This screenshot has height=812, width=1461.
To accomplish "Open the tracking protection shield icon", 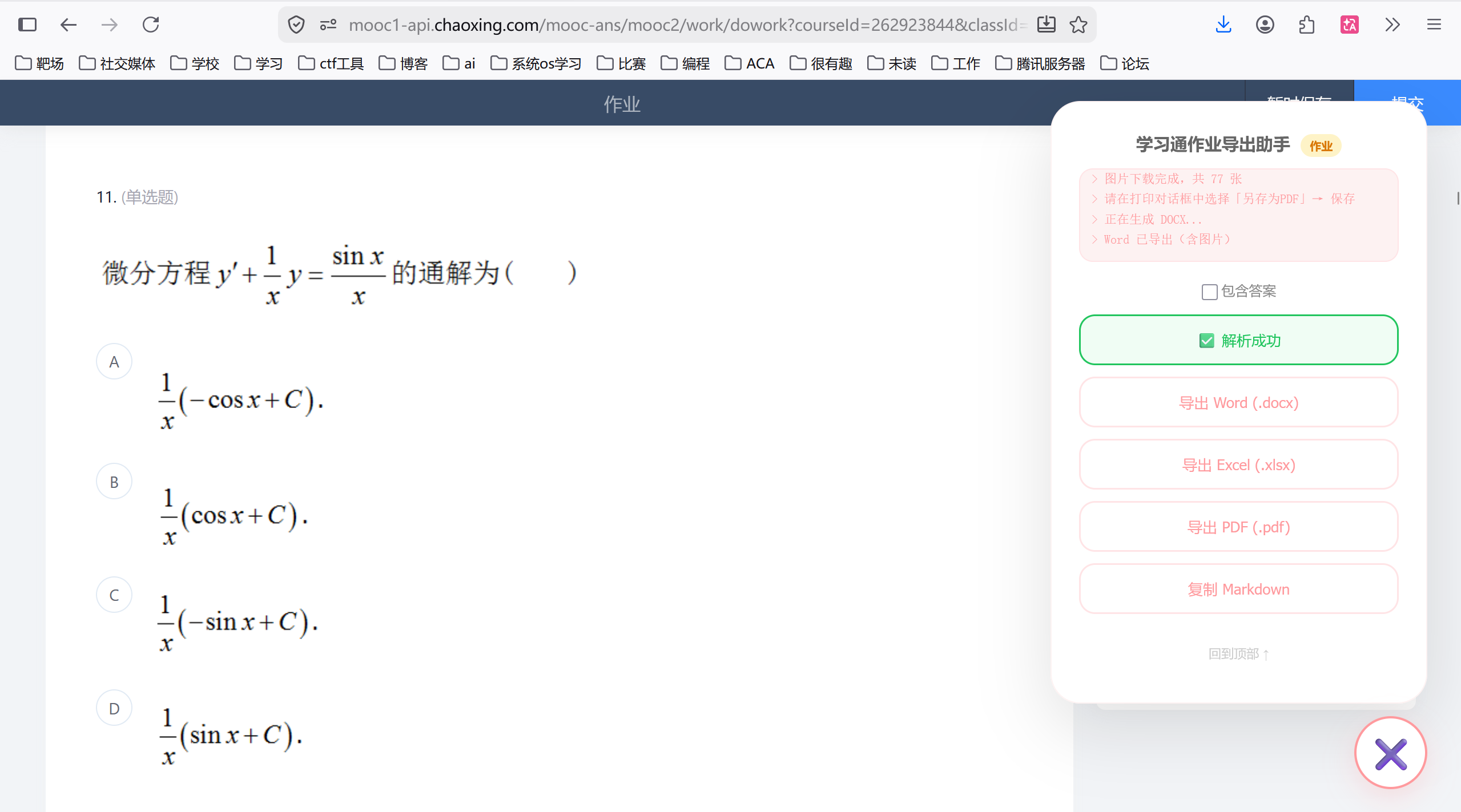I will [x=296, y=25].
